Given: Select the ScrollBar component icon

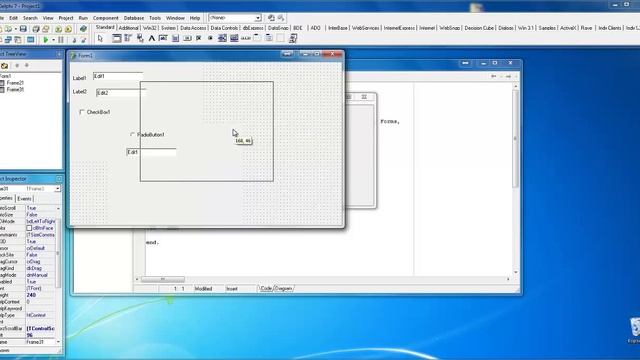Looking at the screenshot, I should click(246, 38).
